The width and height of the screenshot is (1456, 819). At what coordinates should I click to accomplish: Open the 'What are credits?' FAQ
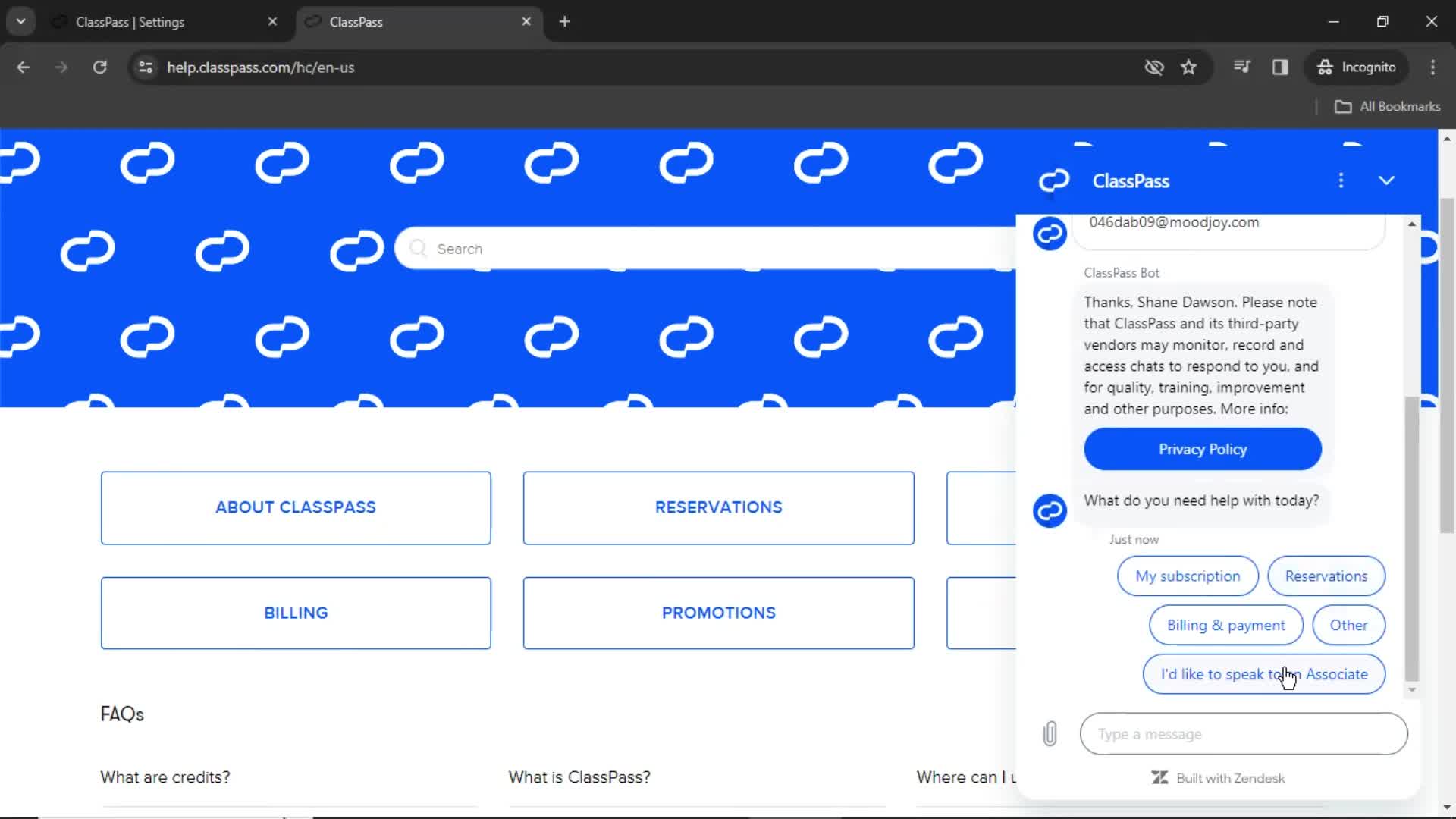coord(165,777)
